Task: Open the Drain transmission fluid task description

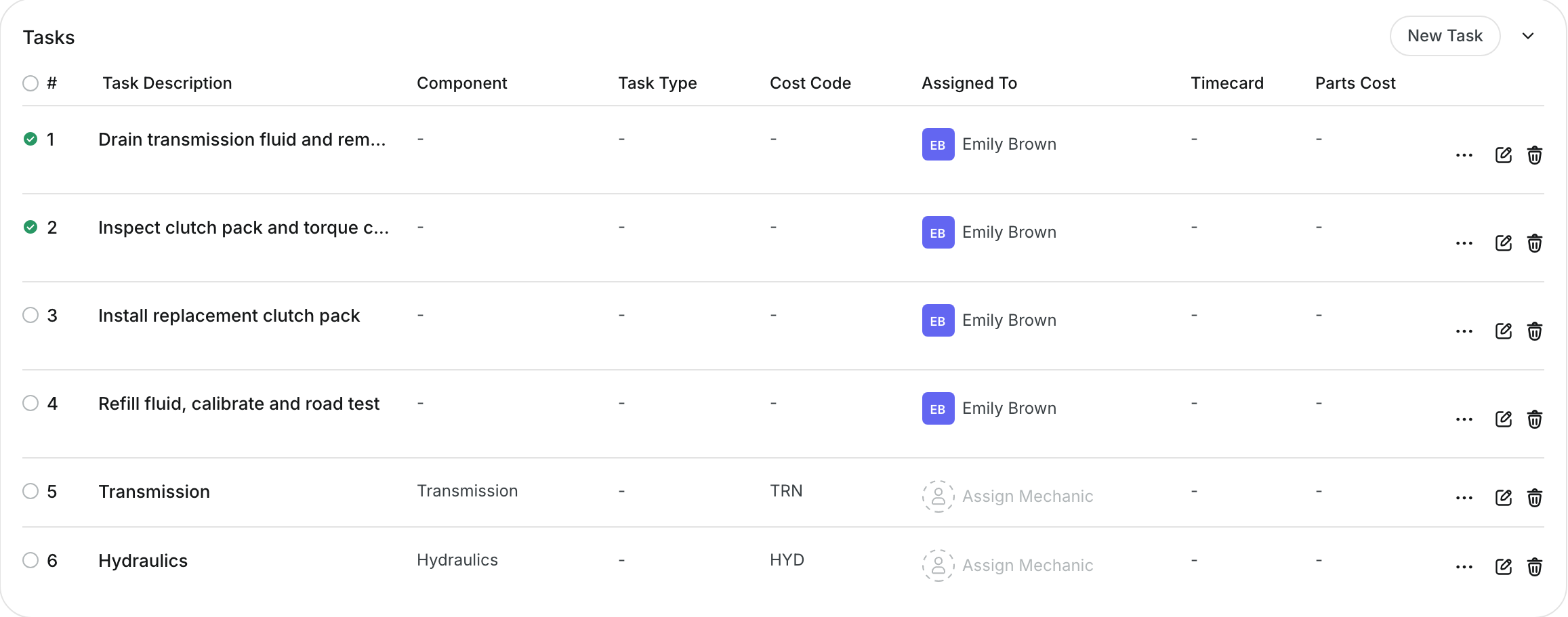Action: click(242, 140)
